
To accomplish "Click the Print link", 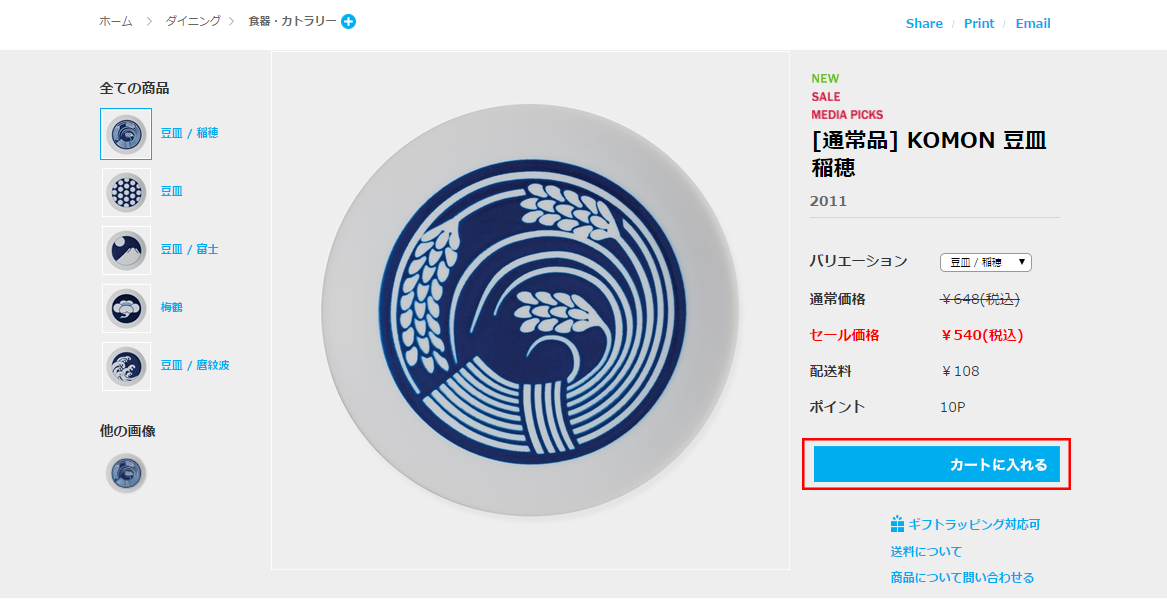I will coord(979,23).
